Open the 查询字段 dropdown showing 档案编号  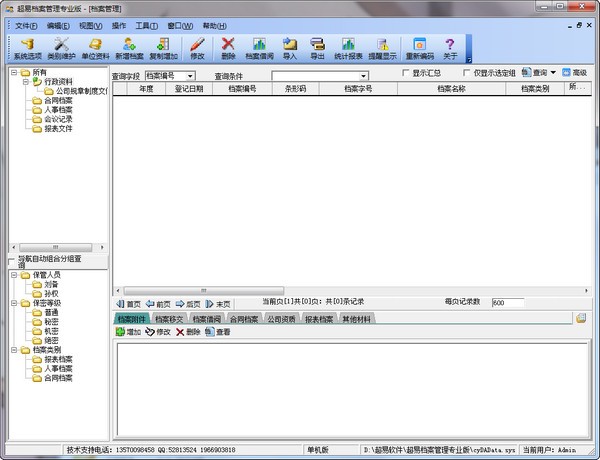click(x=189, y=75)
